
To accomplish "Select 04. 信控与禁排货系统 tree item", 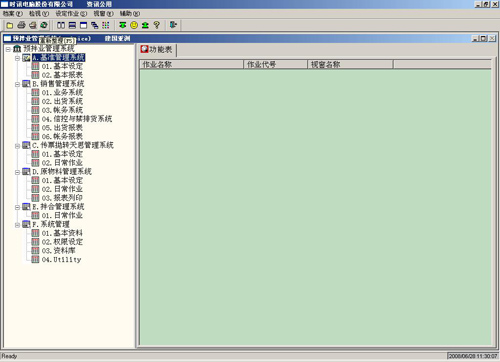I will click(x=77, y=119).
